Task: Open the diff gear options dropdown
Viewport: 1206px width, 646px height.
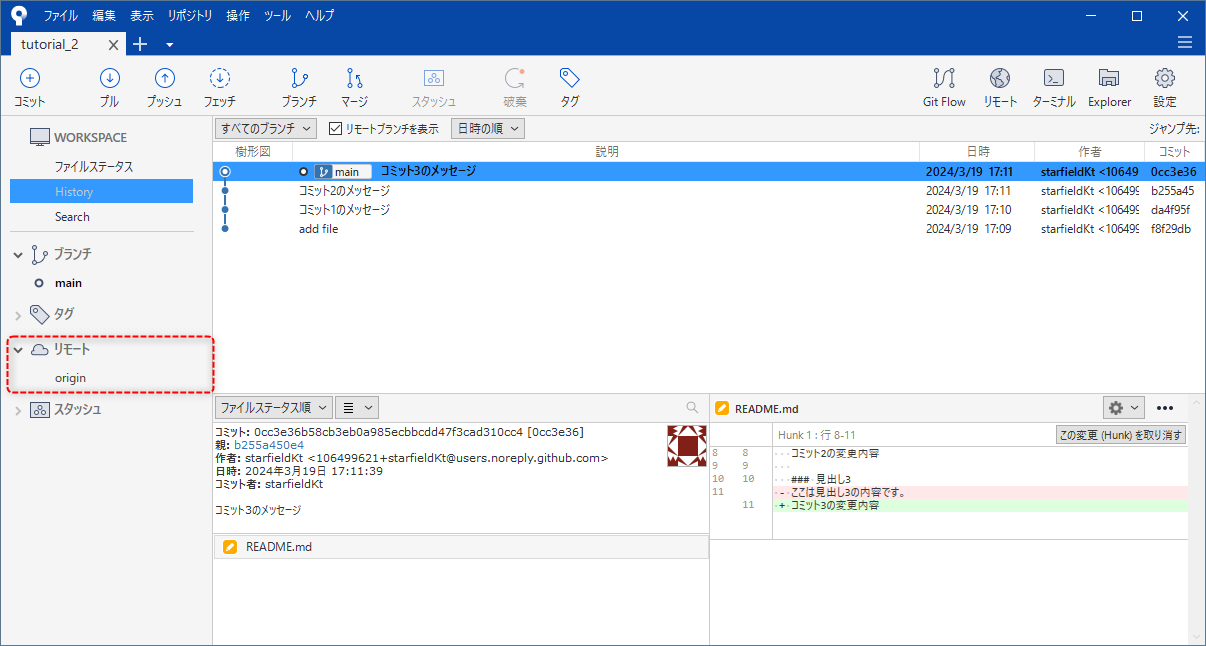Action: pyautogui.click(x=1123, y=407)
